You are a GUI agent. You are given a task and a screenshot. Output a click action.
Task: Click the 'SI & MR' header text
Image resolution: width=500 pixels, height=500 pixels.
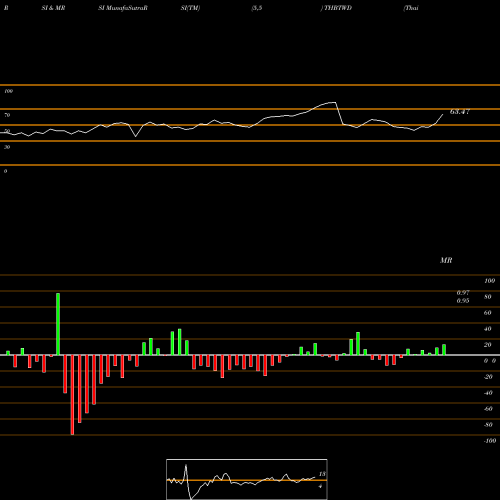pyautogui.click(x=53, y=8)
